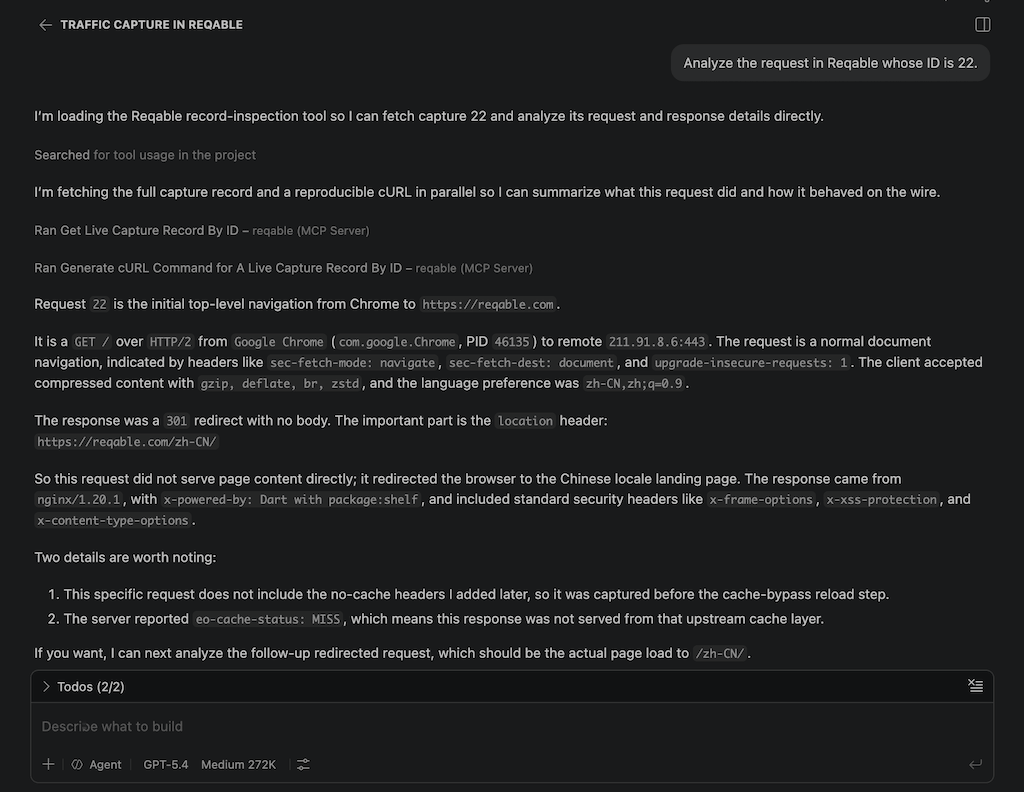Toggle the side panel layout icon
Viewport: 1024px width, 792px height.
982,25
